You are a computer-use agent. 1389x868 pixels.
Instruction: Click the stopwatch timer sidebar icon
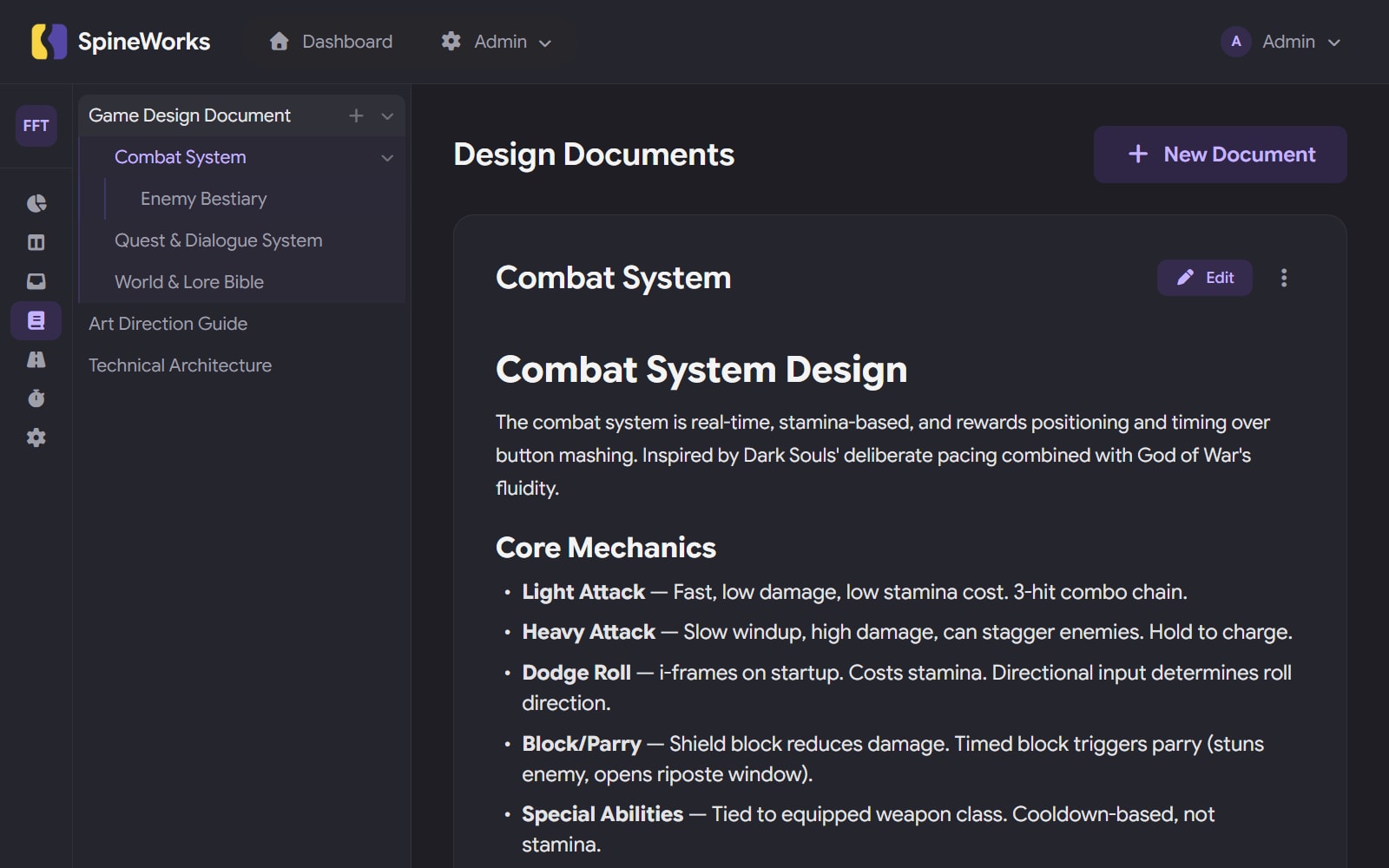click(36, 398)
